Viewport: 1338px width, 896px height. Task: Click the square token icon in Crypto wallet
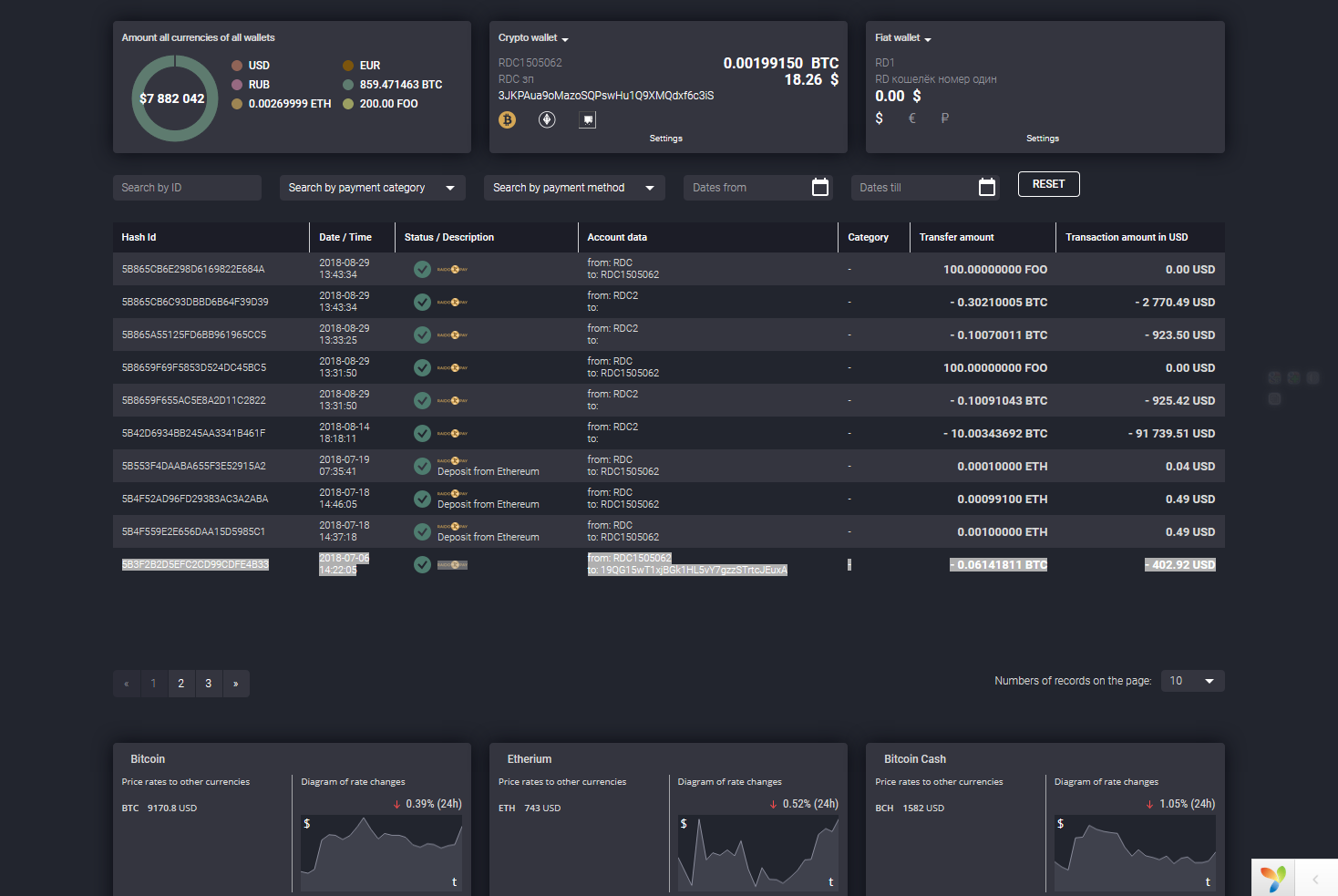pyautogui.click(x=588, y=119)
